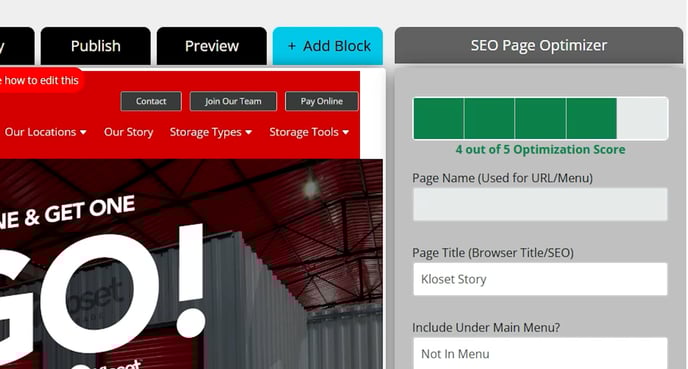The height and width of the screenshot is (369, 688).
Task: Expand the Storage Types dropdown
Action: coord(211,132)
